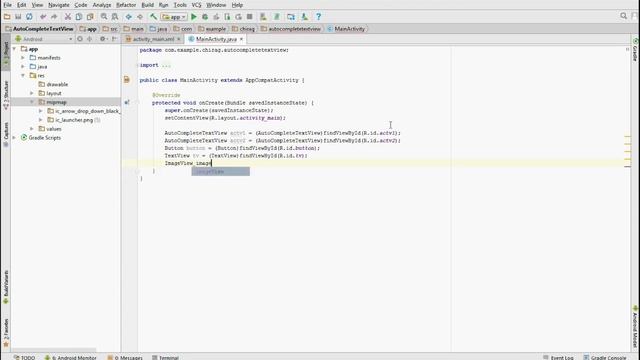Screen dimensions: 640x360
Task: Click Collapse All icon in Project panel
Action: [x=89, y=39]
